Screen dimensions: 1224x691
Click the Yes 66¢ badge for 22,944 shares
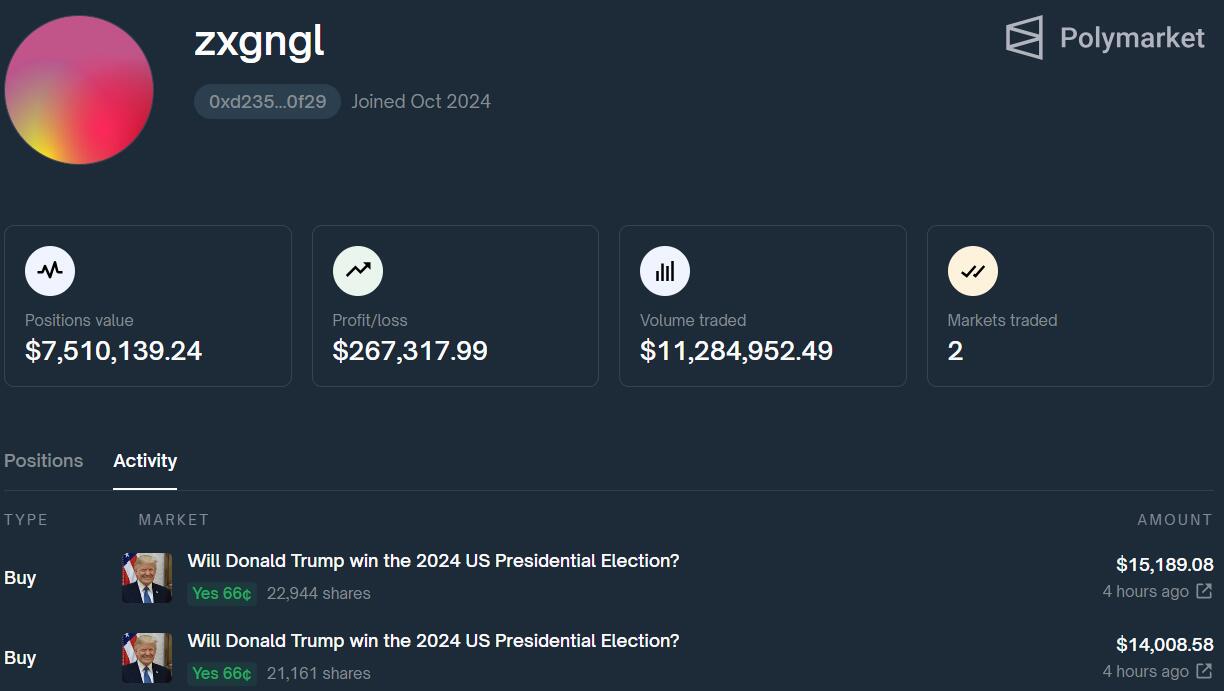point(222,594)
